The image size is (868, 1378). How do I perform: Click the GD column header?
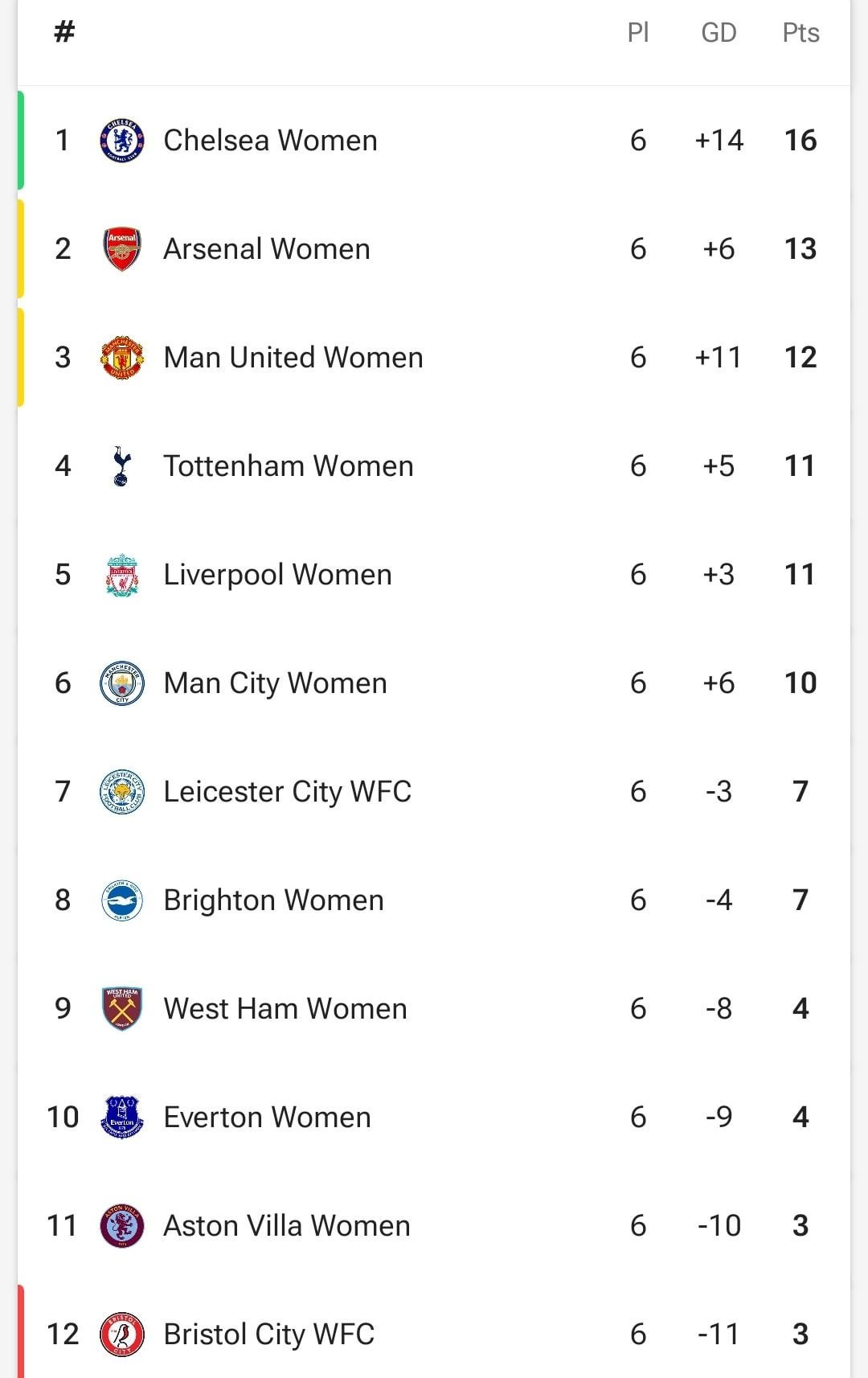coord(719,33)
